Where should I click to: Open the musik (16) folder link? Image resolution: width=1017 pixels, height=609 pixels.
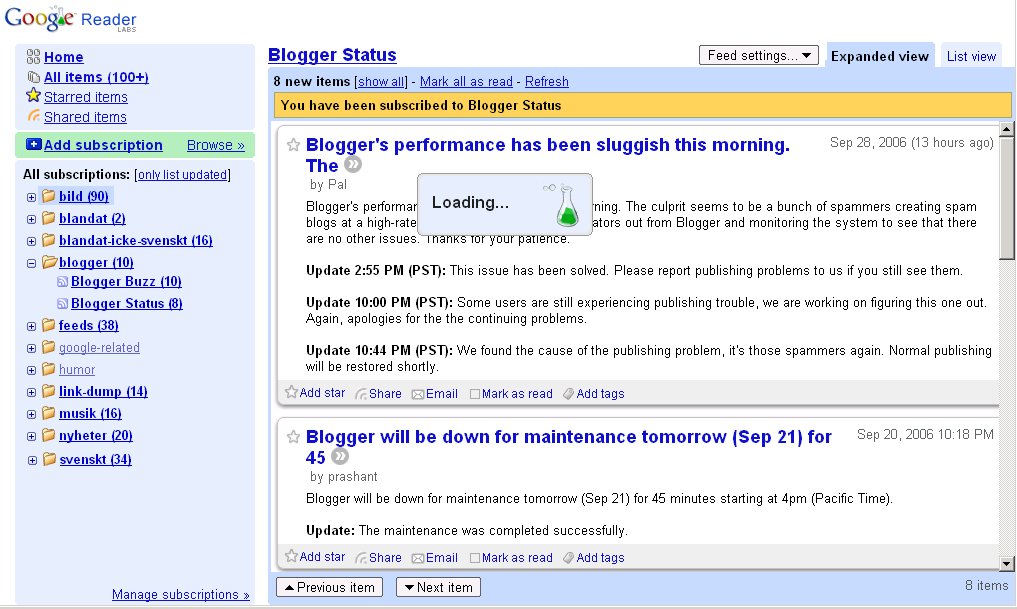pyautogui.click(x=90, y=414)
